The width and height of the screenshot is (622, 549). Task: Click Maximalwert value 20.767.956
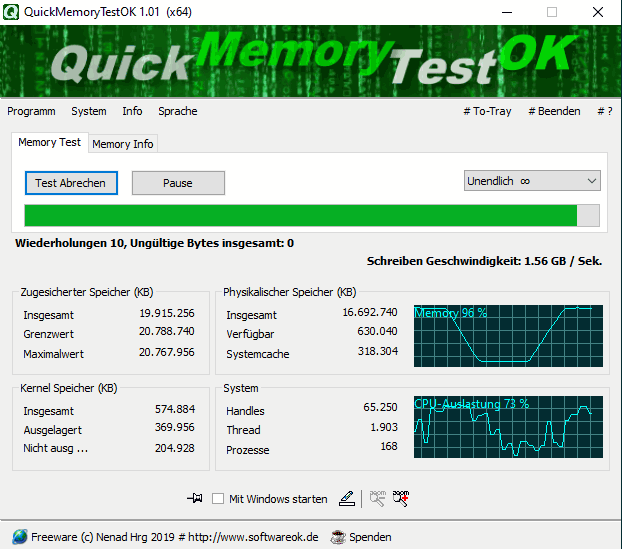click(x=167, y=352)
